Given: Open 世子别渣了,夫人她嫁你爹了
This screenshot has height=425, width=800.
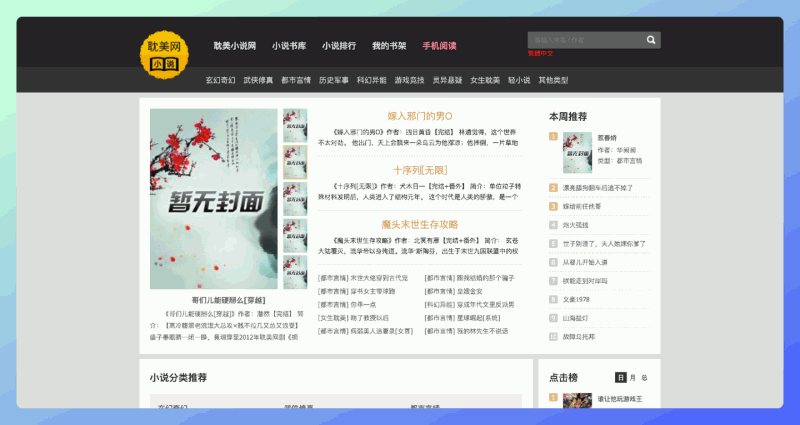Looking at the screenshot, I should pos(604,244).
